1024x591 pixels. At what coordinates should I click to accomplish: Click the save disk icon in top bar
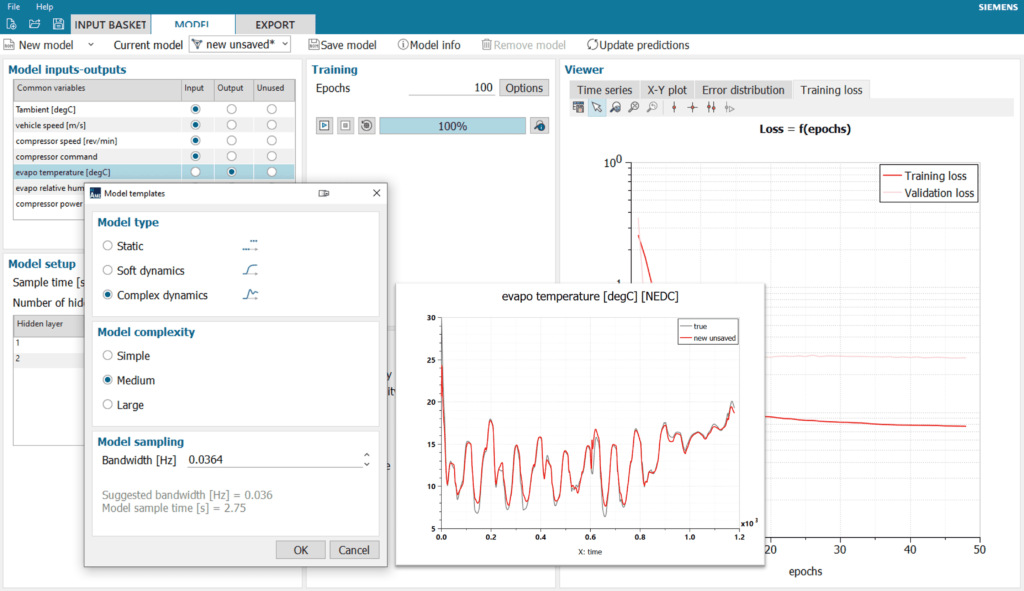point(58,24)
